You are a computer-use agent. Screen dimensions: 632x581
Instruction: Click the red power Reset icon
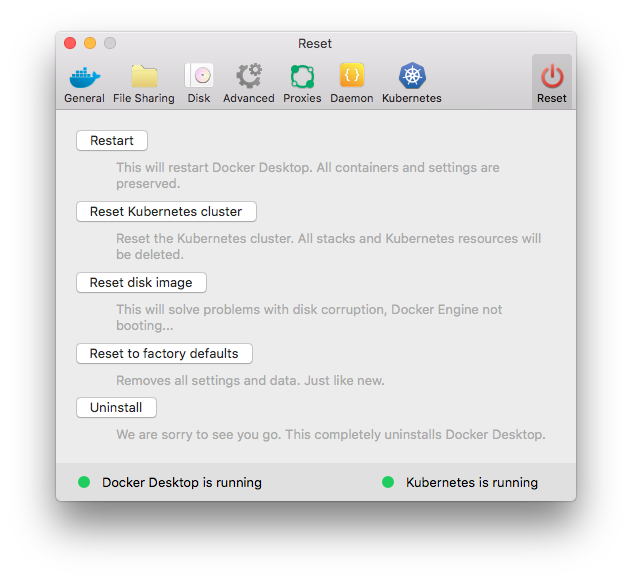click(x=551, y=77)
